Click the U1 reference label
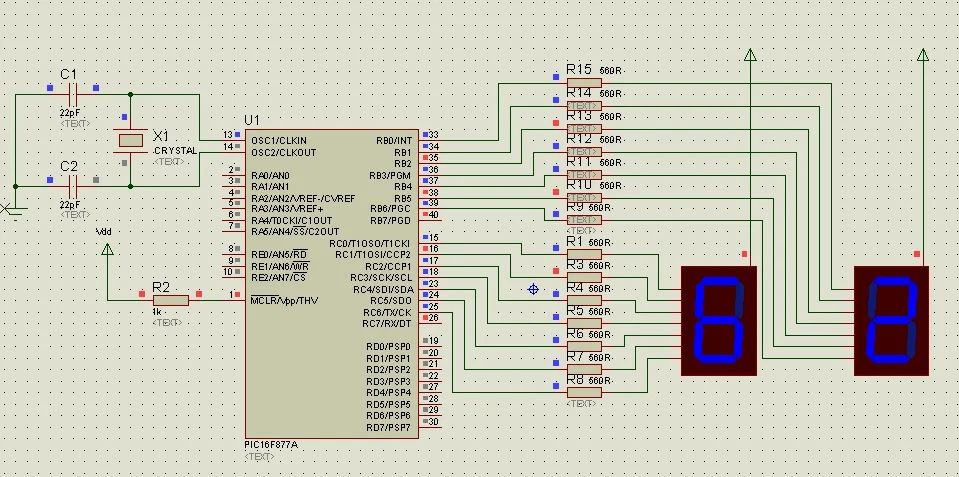 pos(251,120)
